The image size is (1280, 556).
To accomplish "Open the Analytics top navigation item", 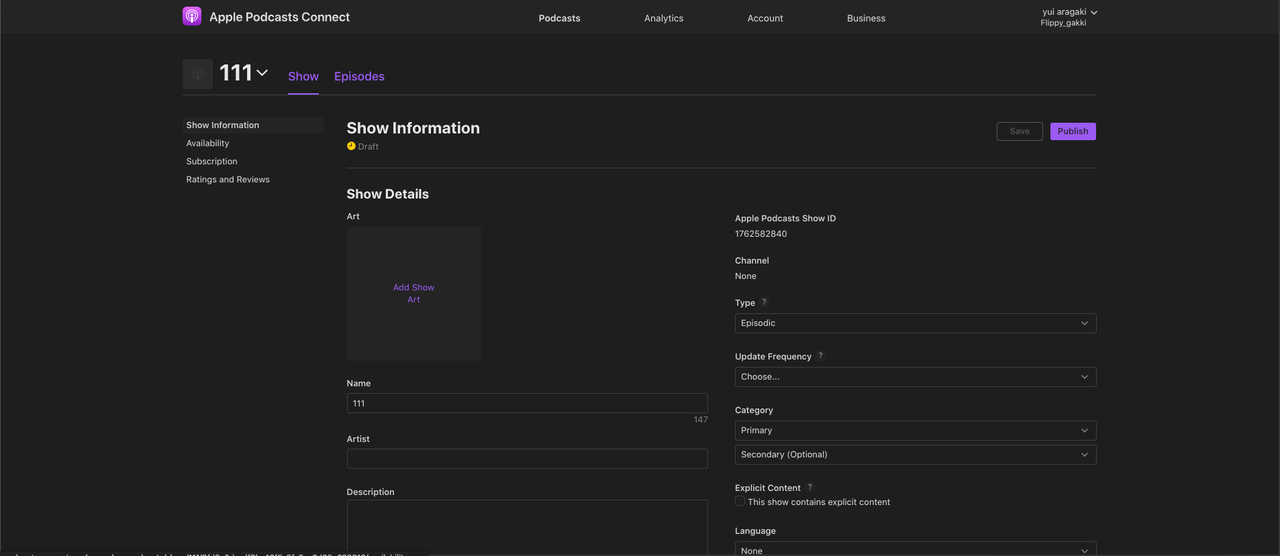I will point(664,18).
